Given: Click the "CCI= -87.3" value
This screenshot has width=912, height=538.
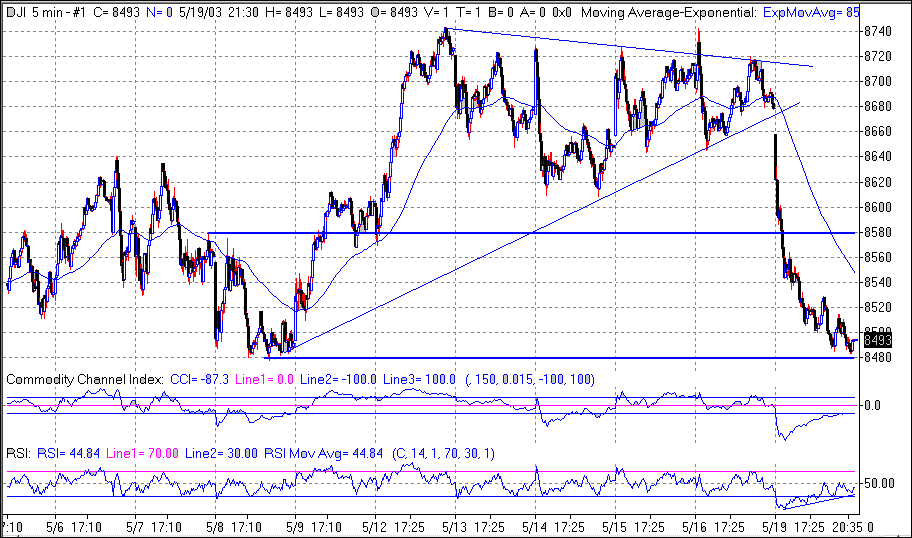Looking at the screenshot, I should click(x=200, y=380).
